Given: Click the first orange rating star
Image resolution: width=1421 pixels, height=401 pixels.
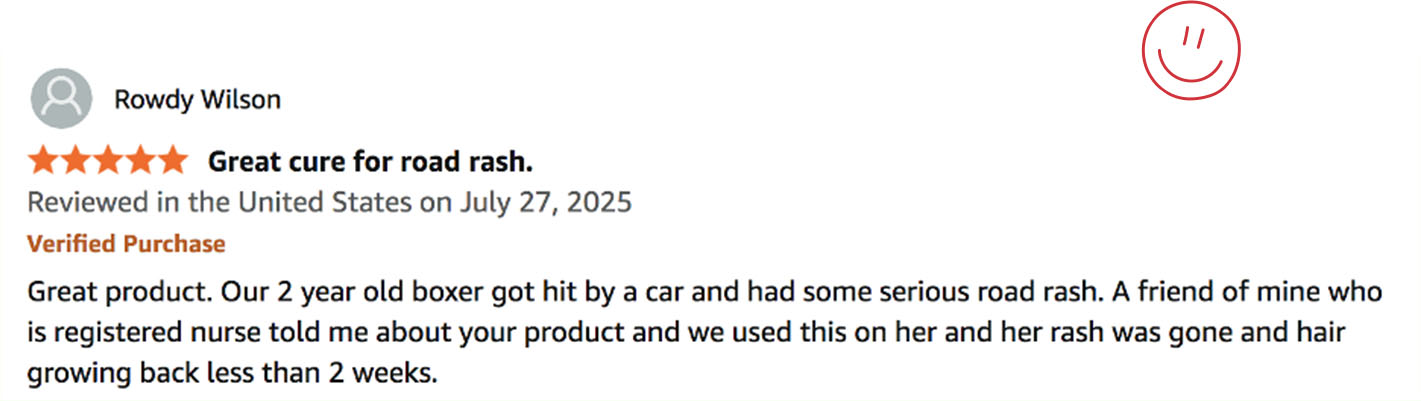Looking at the screenshot, I should [x=44, y=160].
